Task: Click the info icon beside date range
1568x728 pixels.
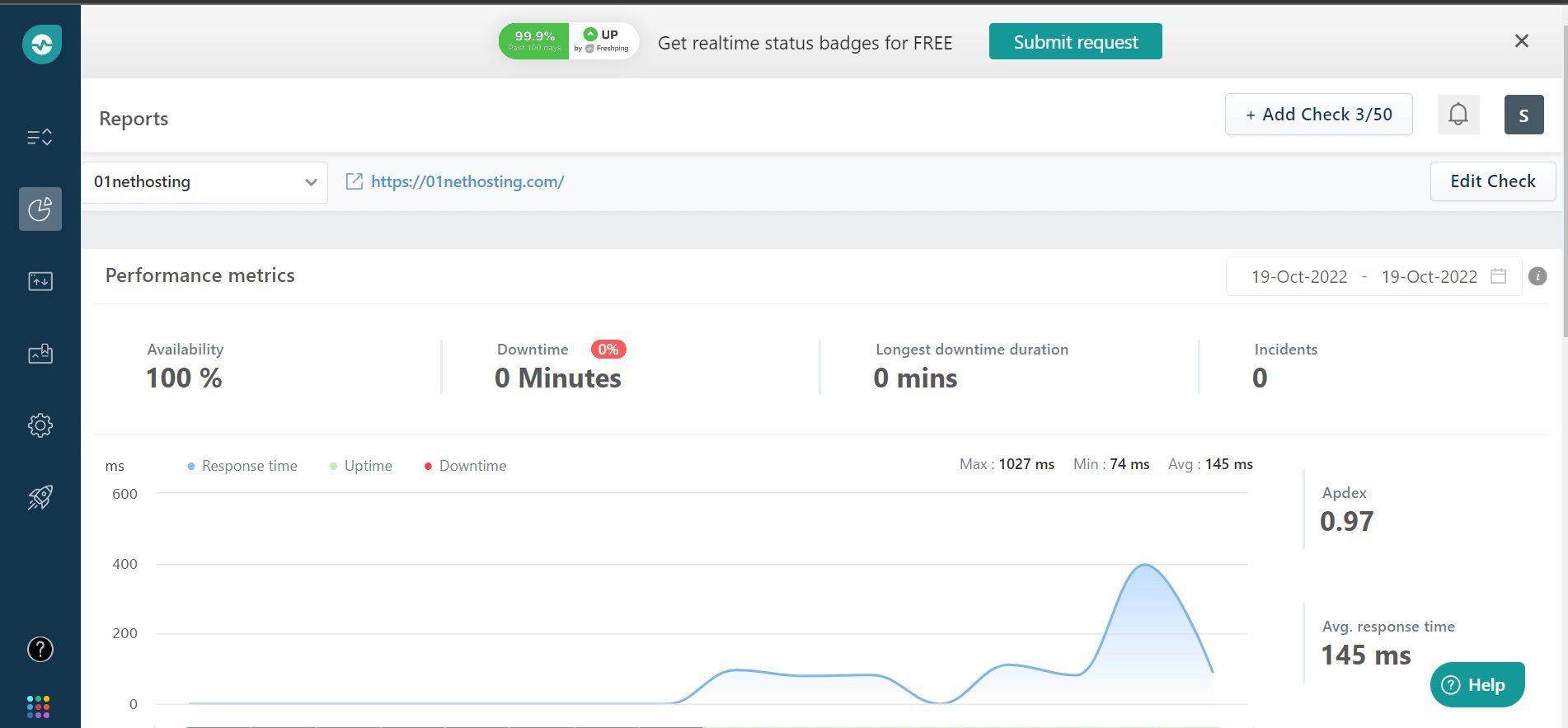Action: (x=1537, y=276)
